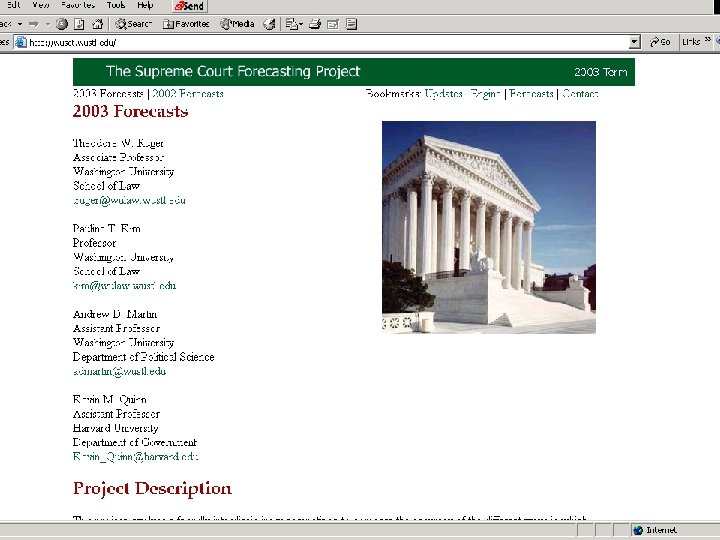Image resolution: width=720 pixels, height=540 pixels.
Task: Click the Mail toolbar icon
Action: tap(293, 24)
